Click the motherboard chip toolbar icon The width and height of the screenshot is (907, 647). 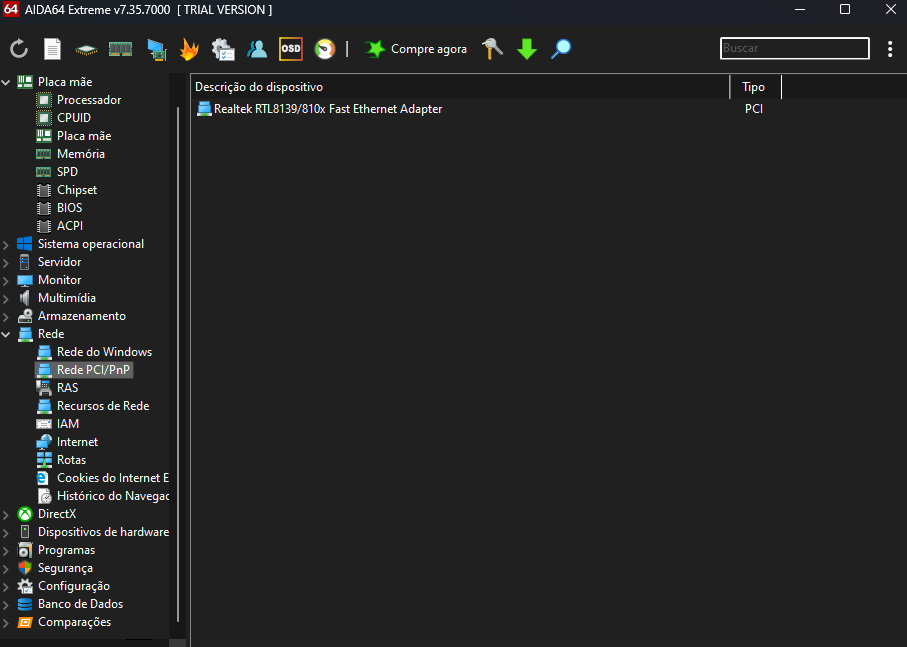86,50
